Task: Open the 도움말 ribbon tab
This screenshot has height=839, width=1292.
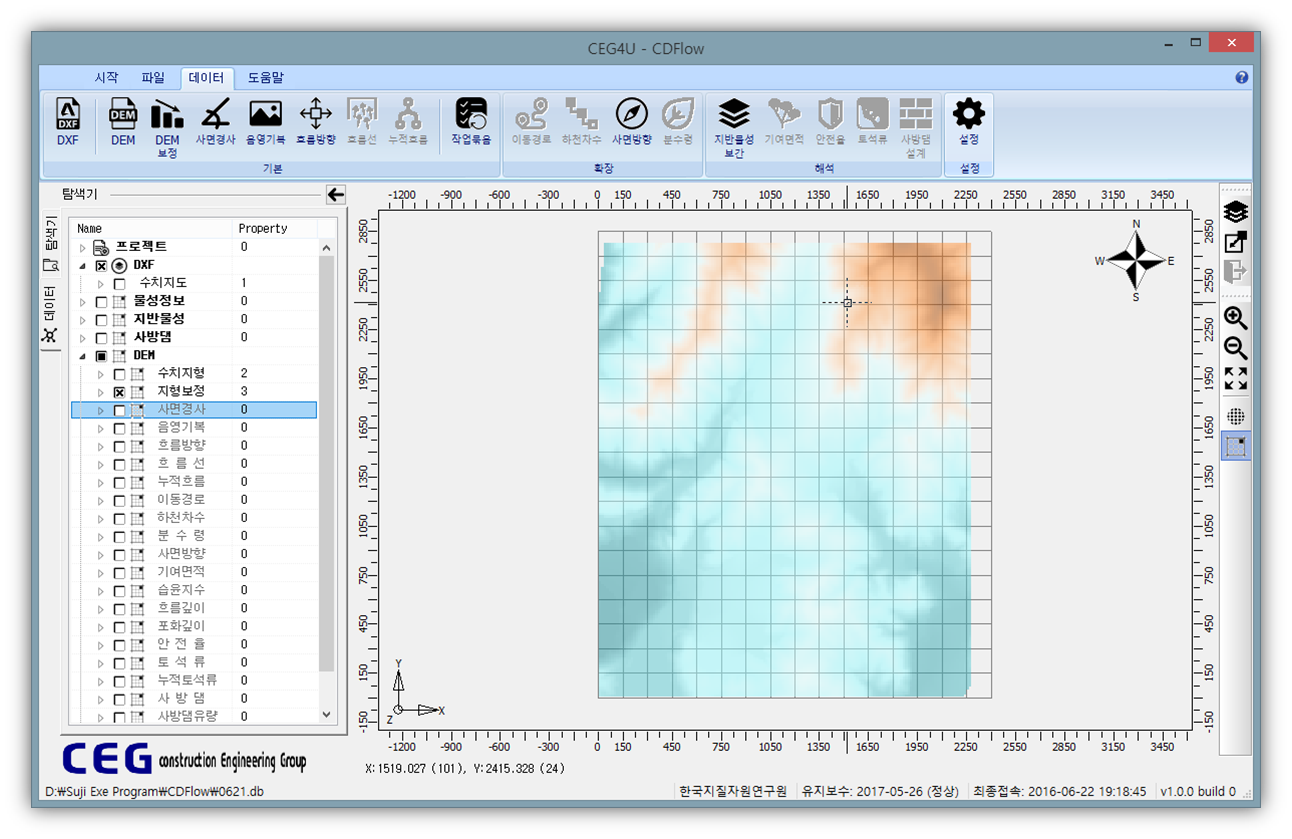Action: pos(266,77)
